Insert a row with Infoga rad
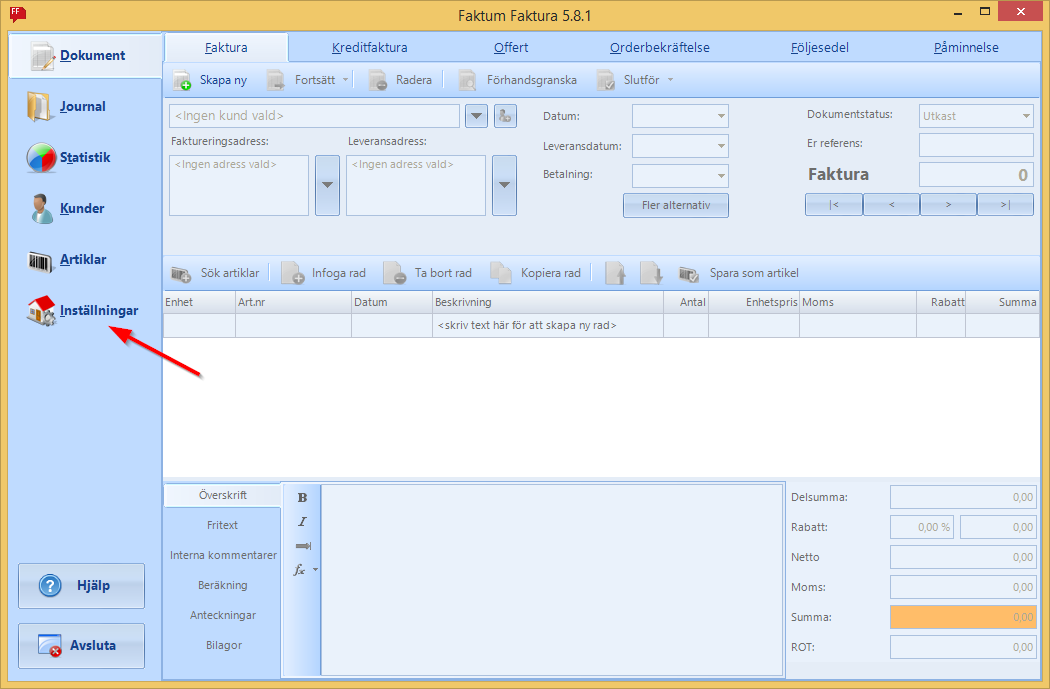Viewport: 1050px width, 689px height. click(324, 273)
